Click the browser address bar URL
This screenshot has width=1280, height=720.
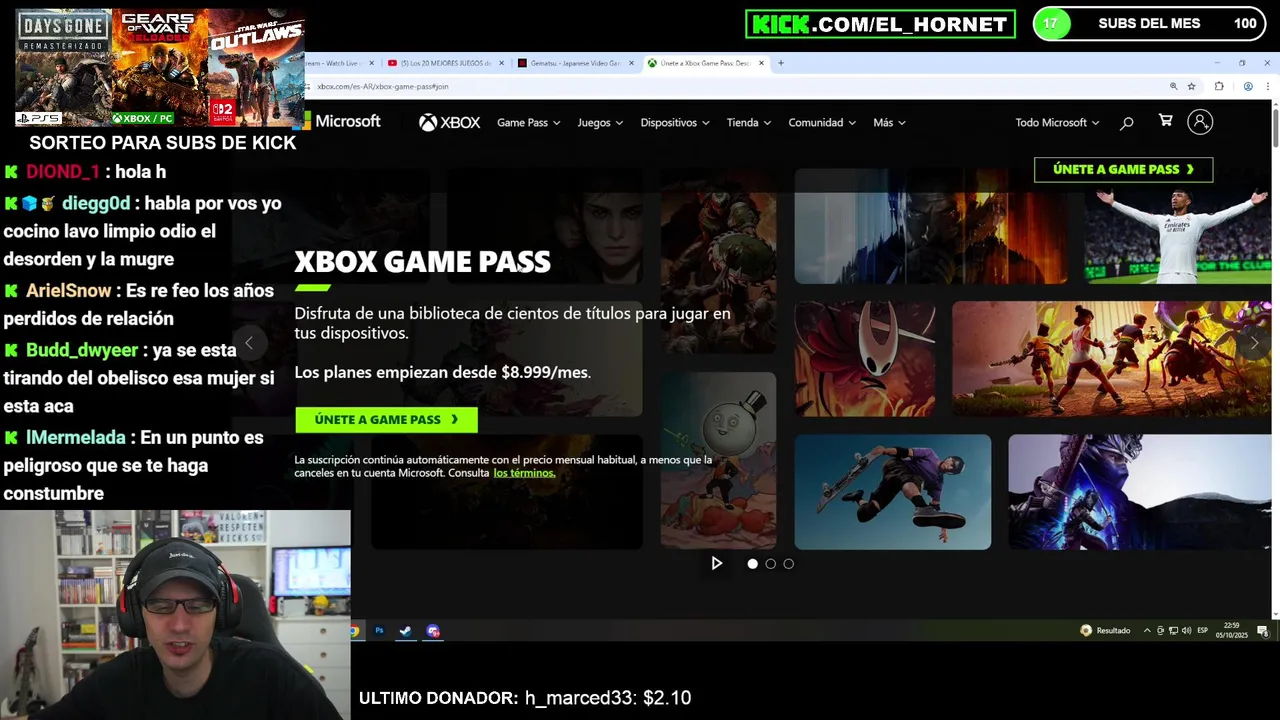(383, 87)
